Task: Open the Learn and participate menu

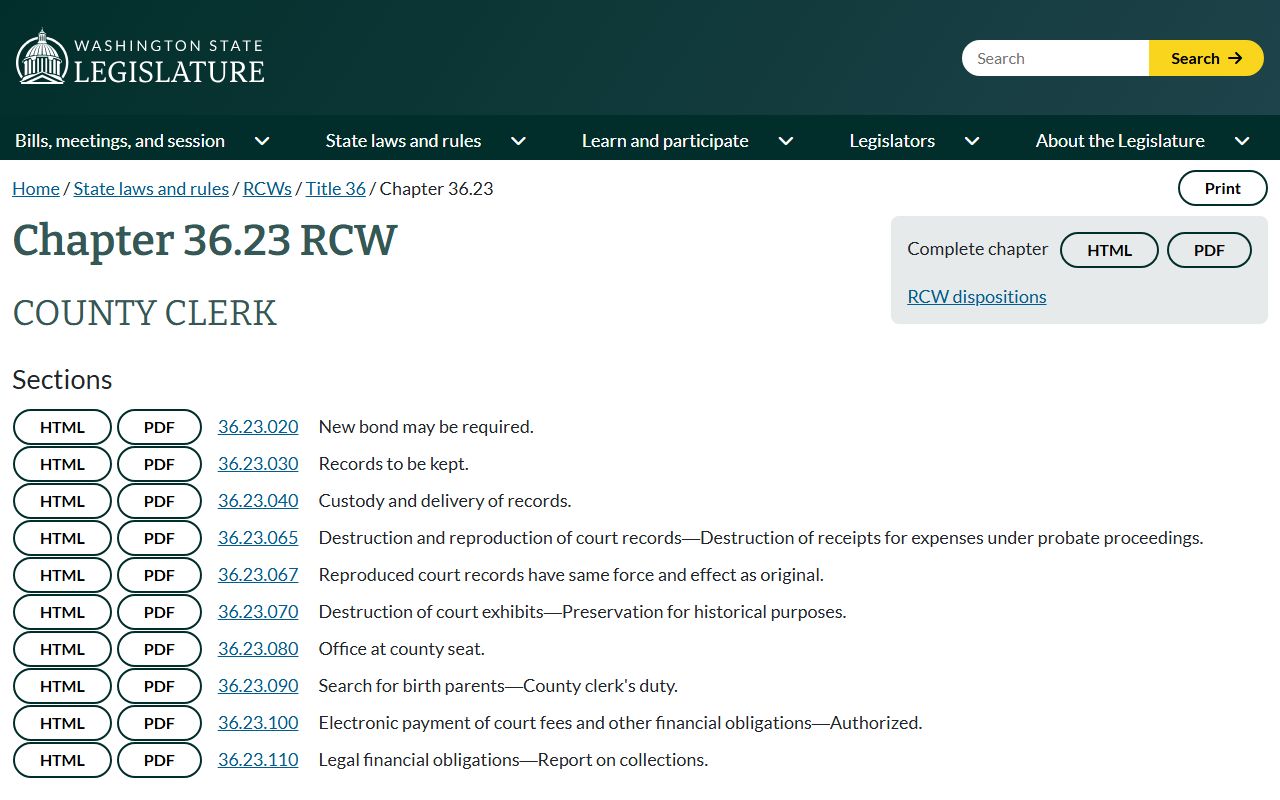Action: [665, 141]
